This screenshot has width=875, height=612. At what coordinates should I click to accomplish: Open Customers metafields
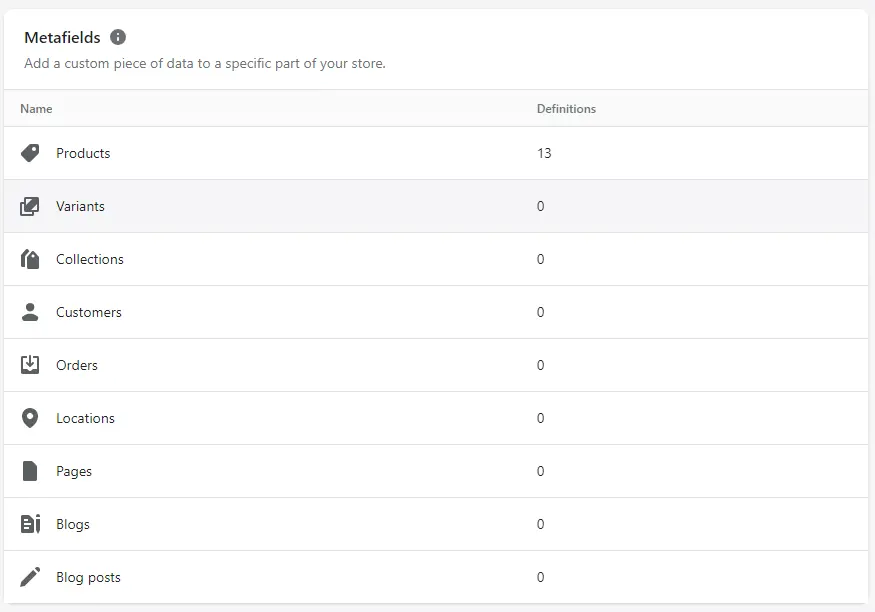(x=89, y=312)
